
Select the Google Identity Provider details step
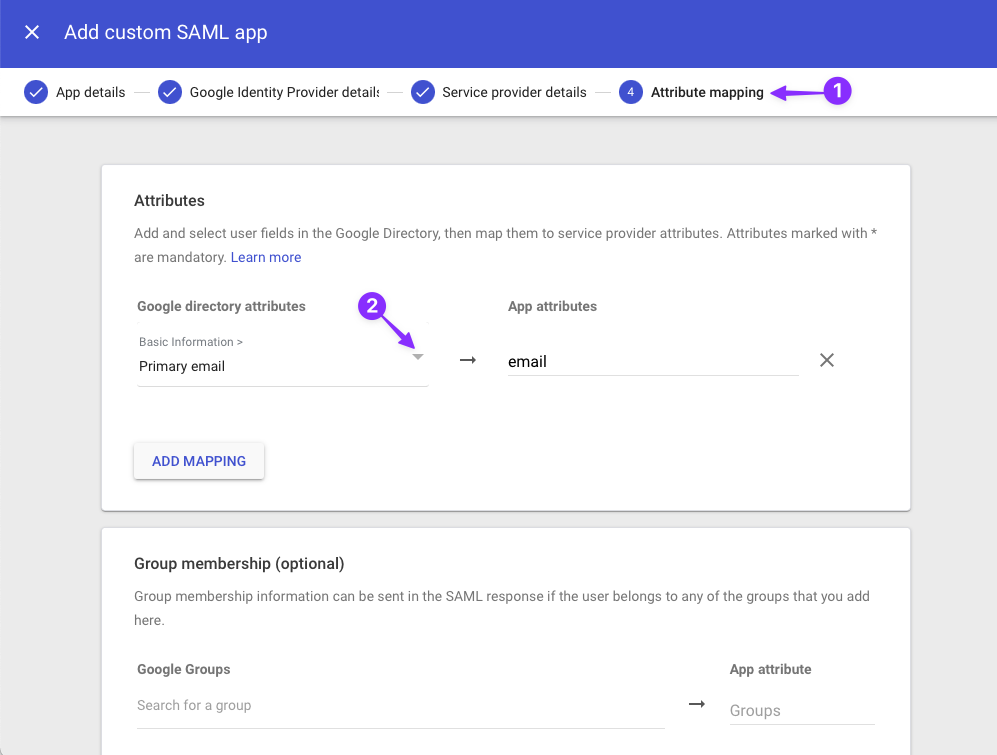click(282, 91)
